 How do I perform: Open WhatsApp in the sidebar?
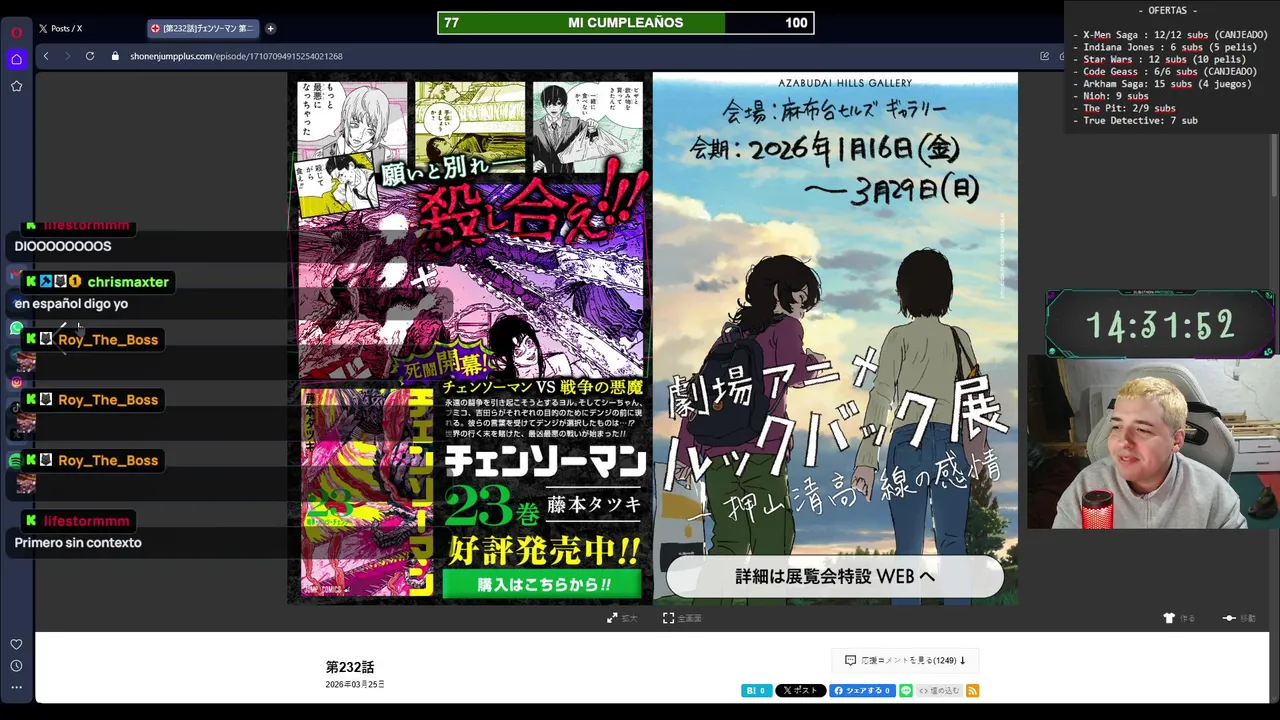coord(16,328)
